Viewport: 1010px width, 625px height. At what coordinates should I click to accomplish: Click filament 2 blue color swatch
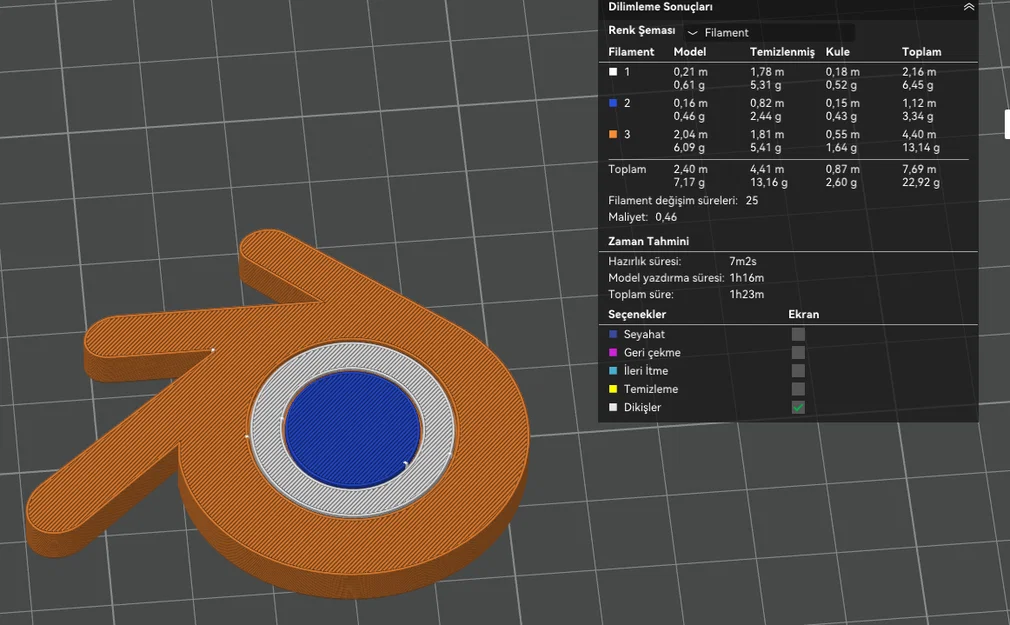tap(613, 103)
